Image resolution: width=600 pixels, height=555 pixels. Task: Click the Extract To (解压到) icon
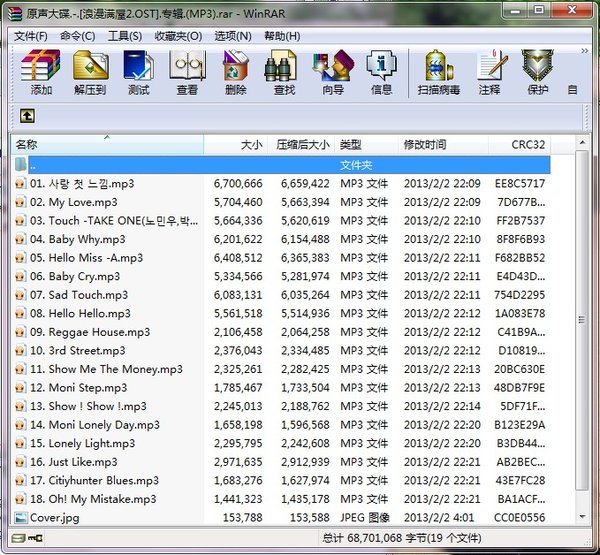pyautogui.click(x=90, y=72)
